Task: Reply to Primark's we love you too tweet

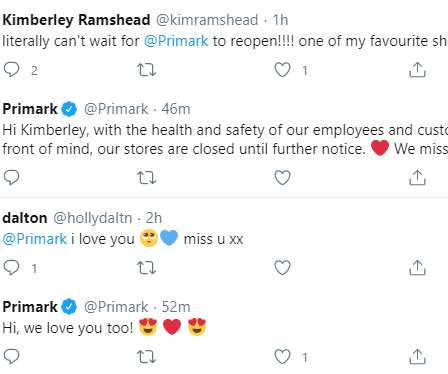Action: pyautogui.click(x=11, y=357)
